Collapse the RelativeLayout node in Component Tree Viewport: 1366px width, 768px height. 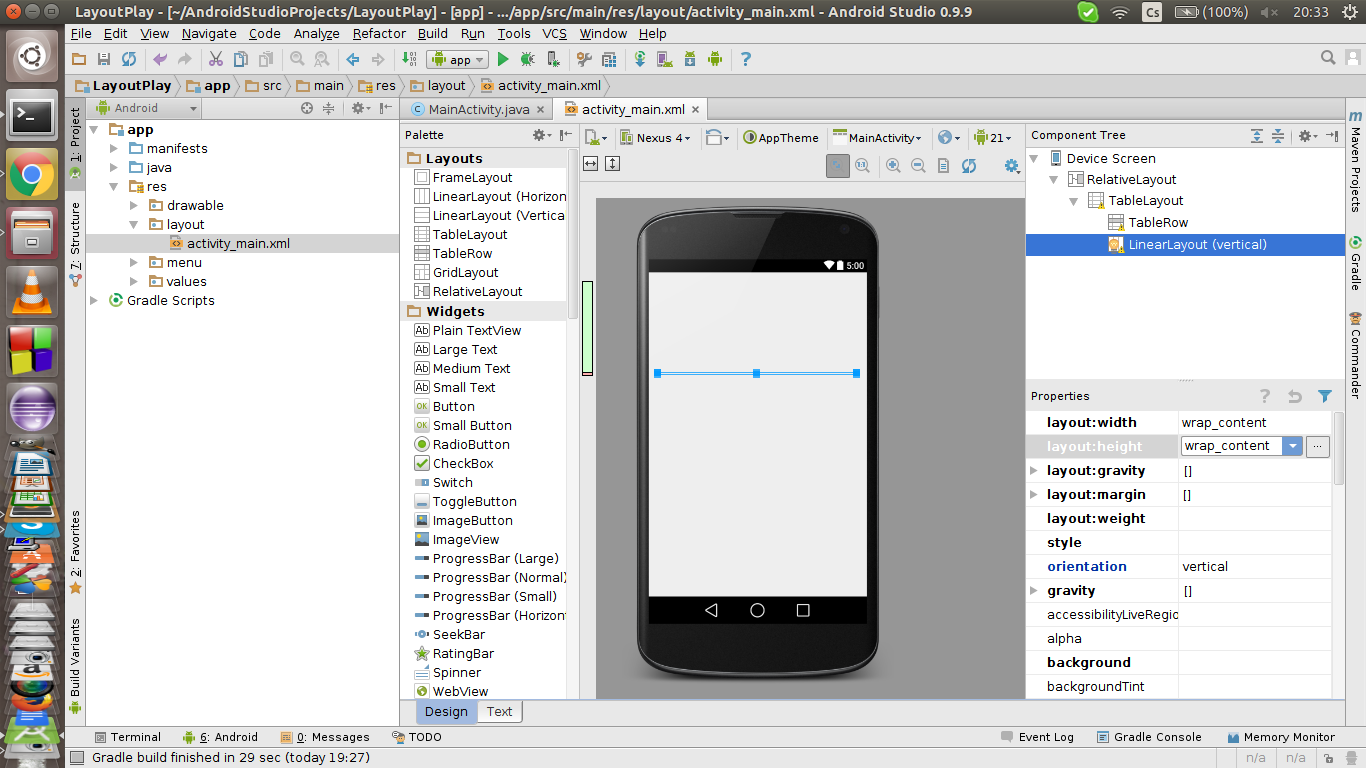coord(1055,180)
